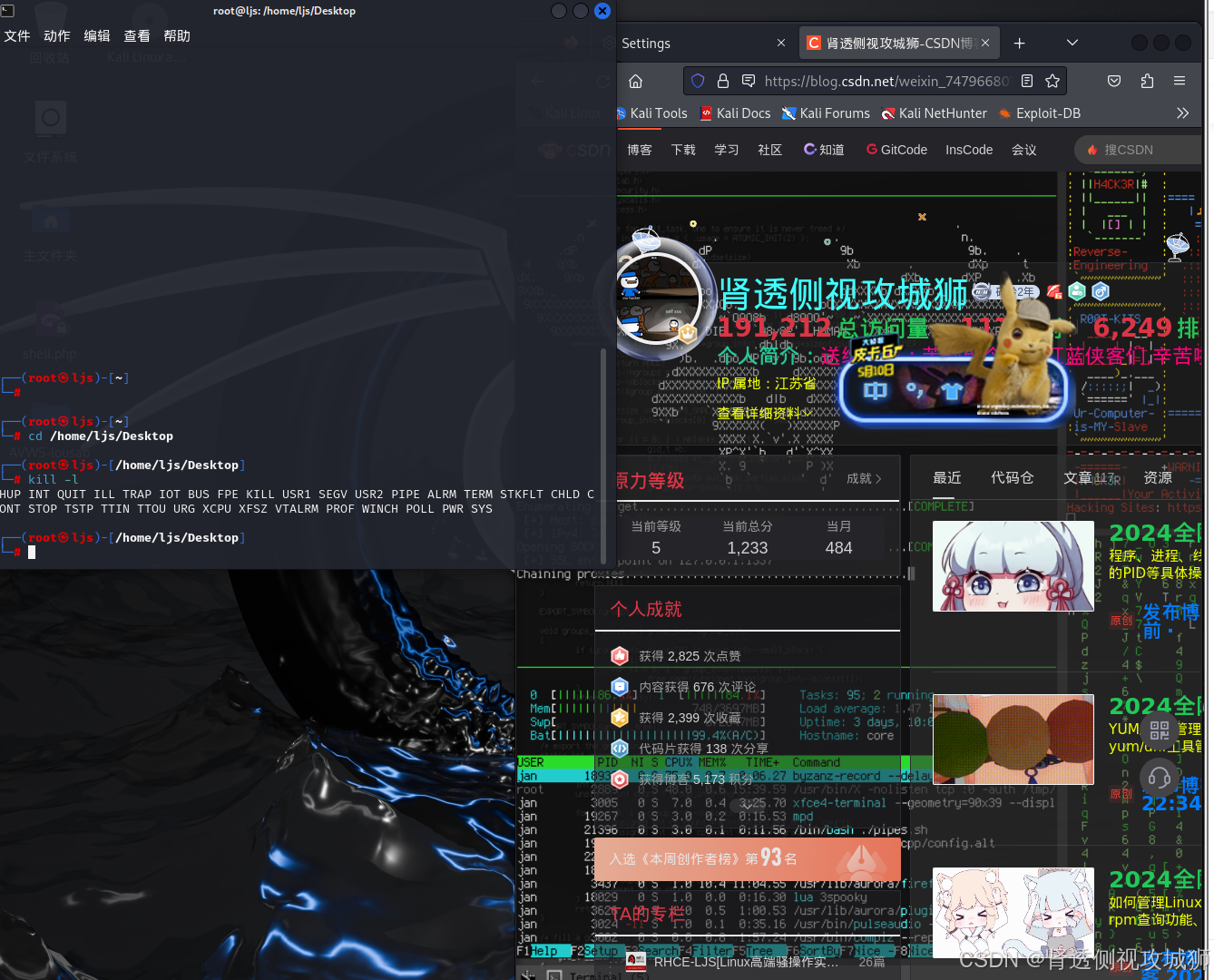Open the tracking protection shield icon

[x=698, y=81]
